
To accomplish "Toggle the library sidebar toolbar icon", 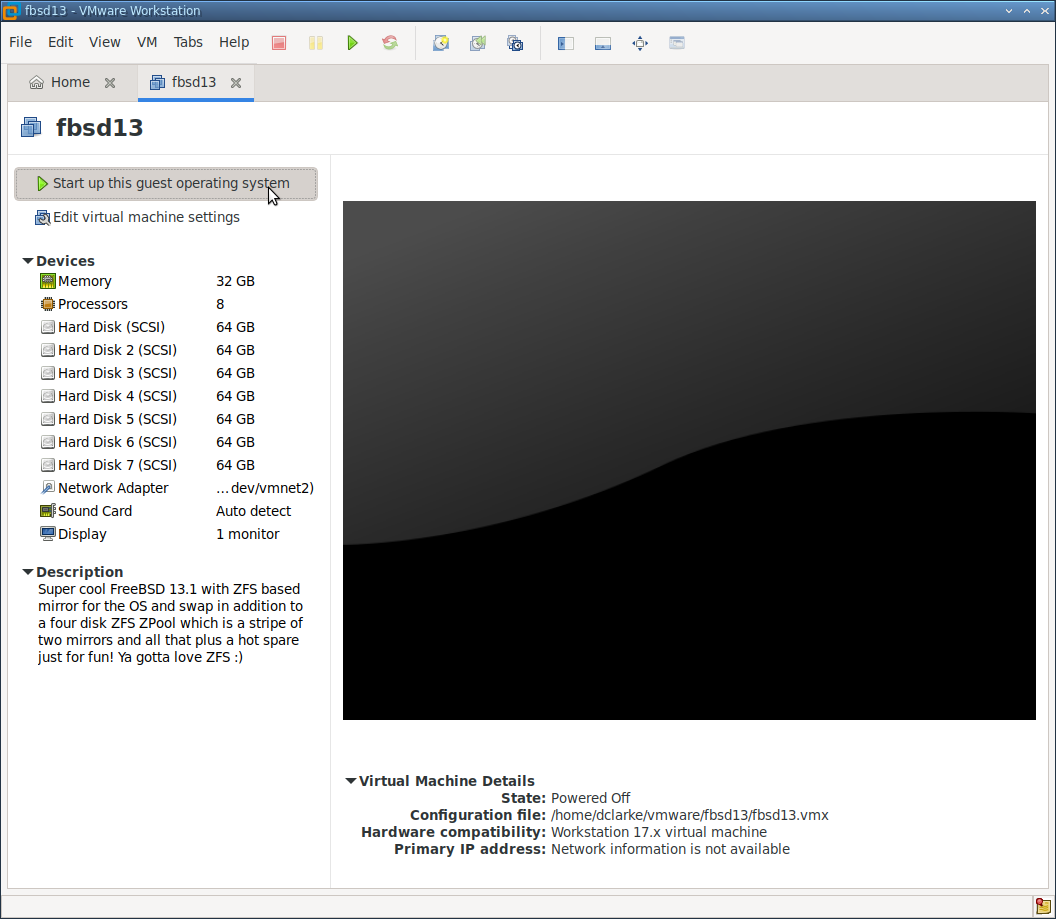I will tap(565, 43).
